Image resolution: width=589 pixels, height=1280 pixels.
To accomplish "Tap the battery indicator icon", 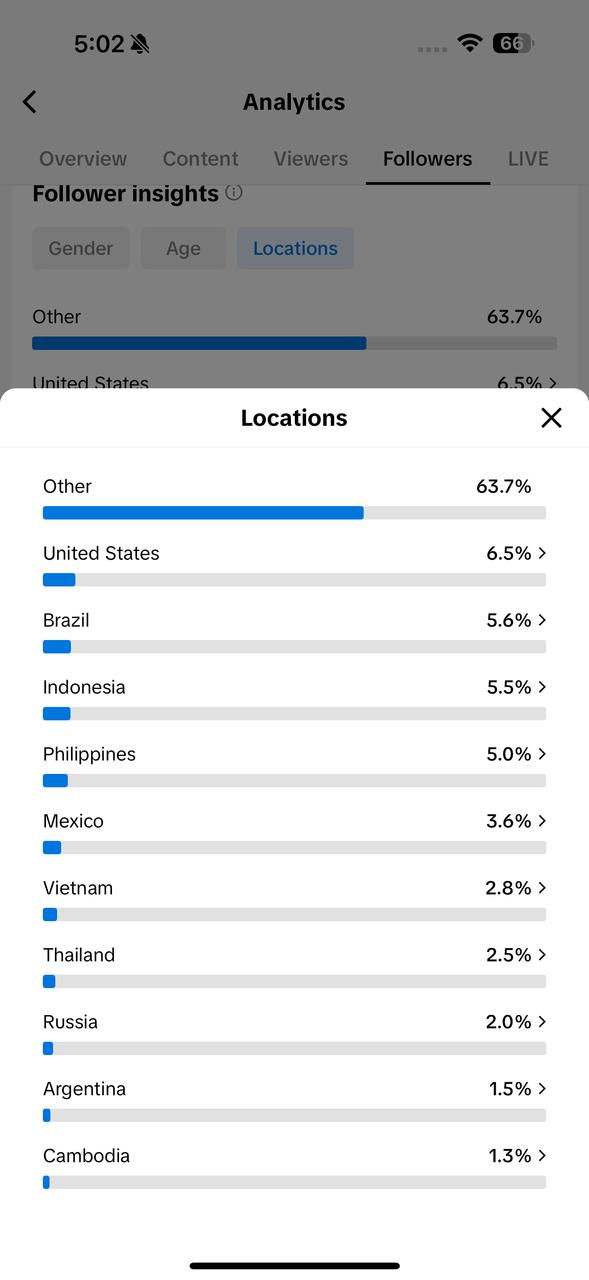I will pyautogui.click(x=514, y=43).
